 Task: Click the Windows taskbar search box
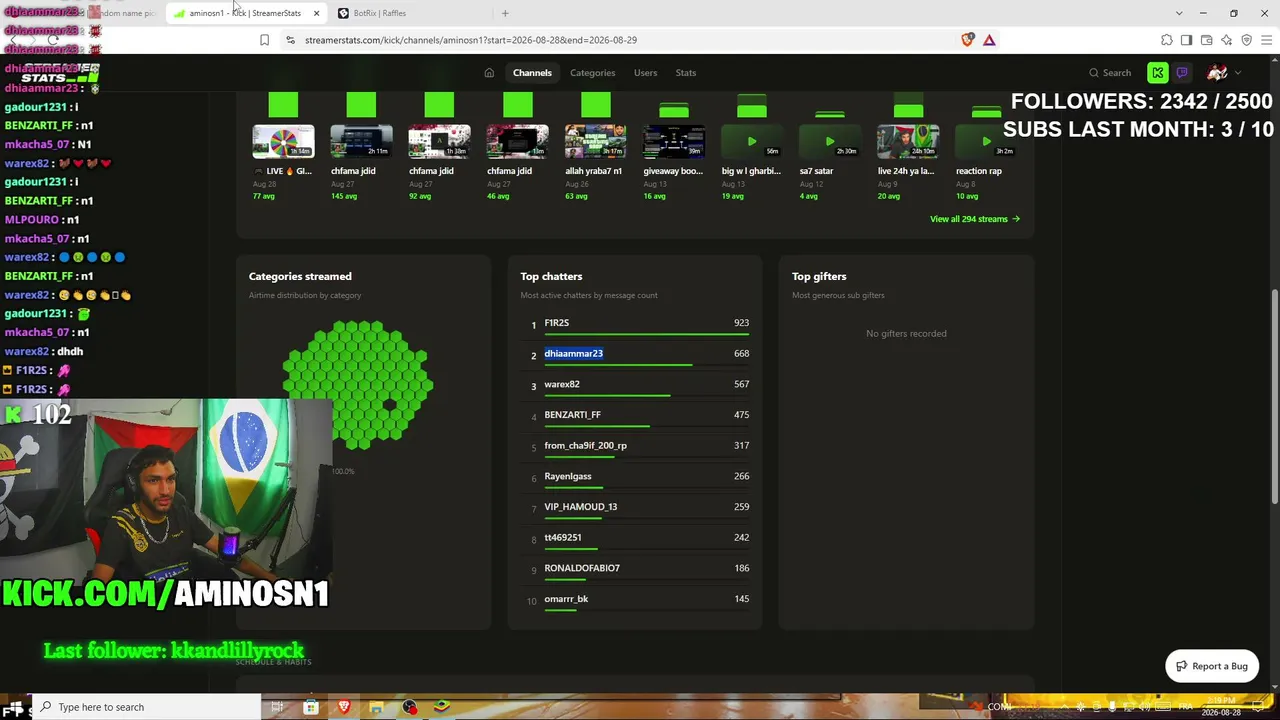pos(145,707)
